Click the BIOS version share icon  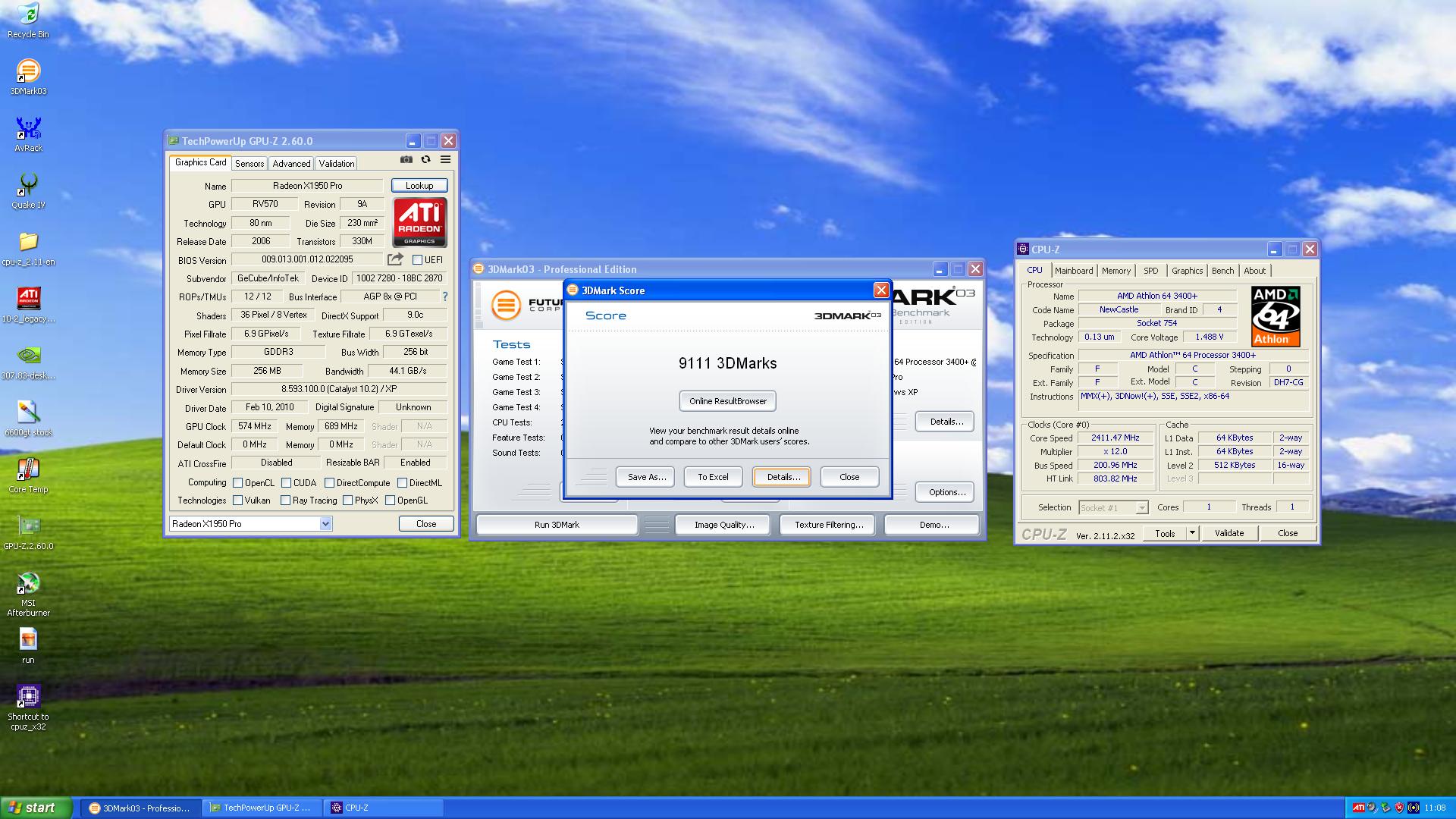395,259
